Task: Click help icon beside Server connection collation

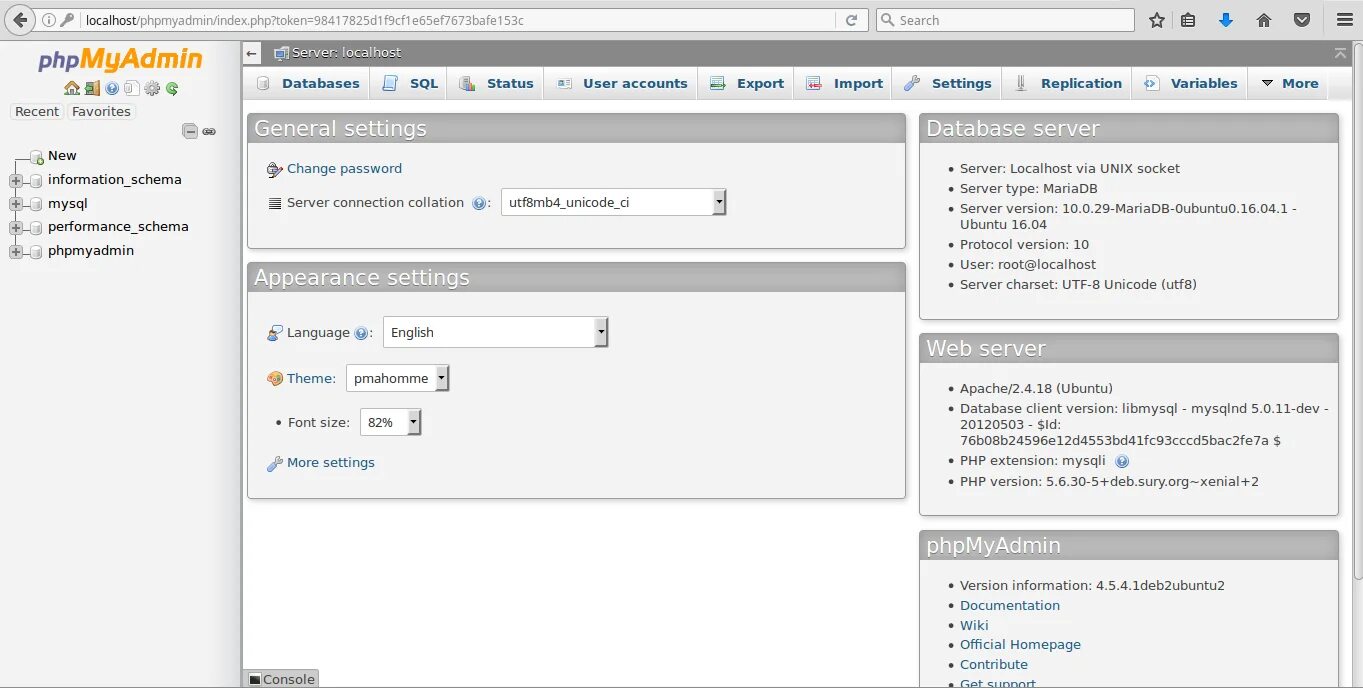Action: point(479,203)
